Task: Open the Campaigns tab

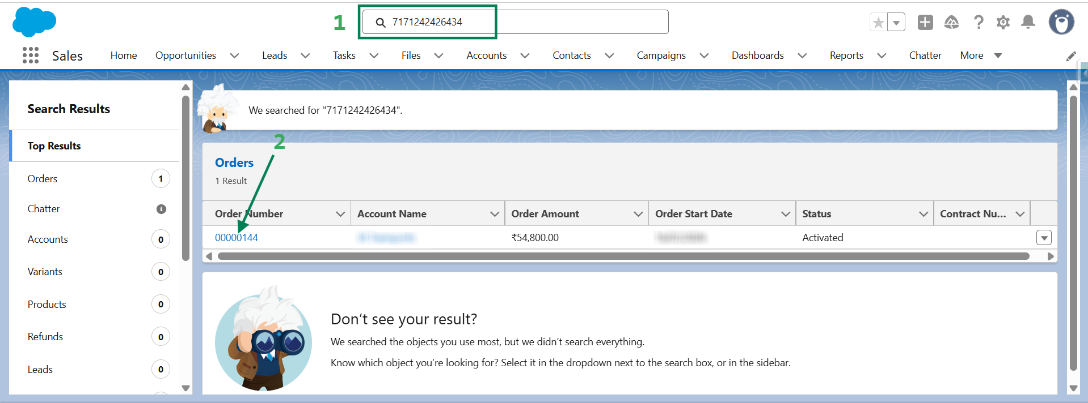Action: click(661, 55)
